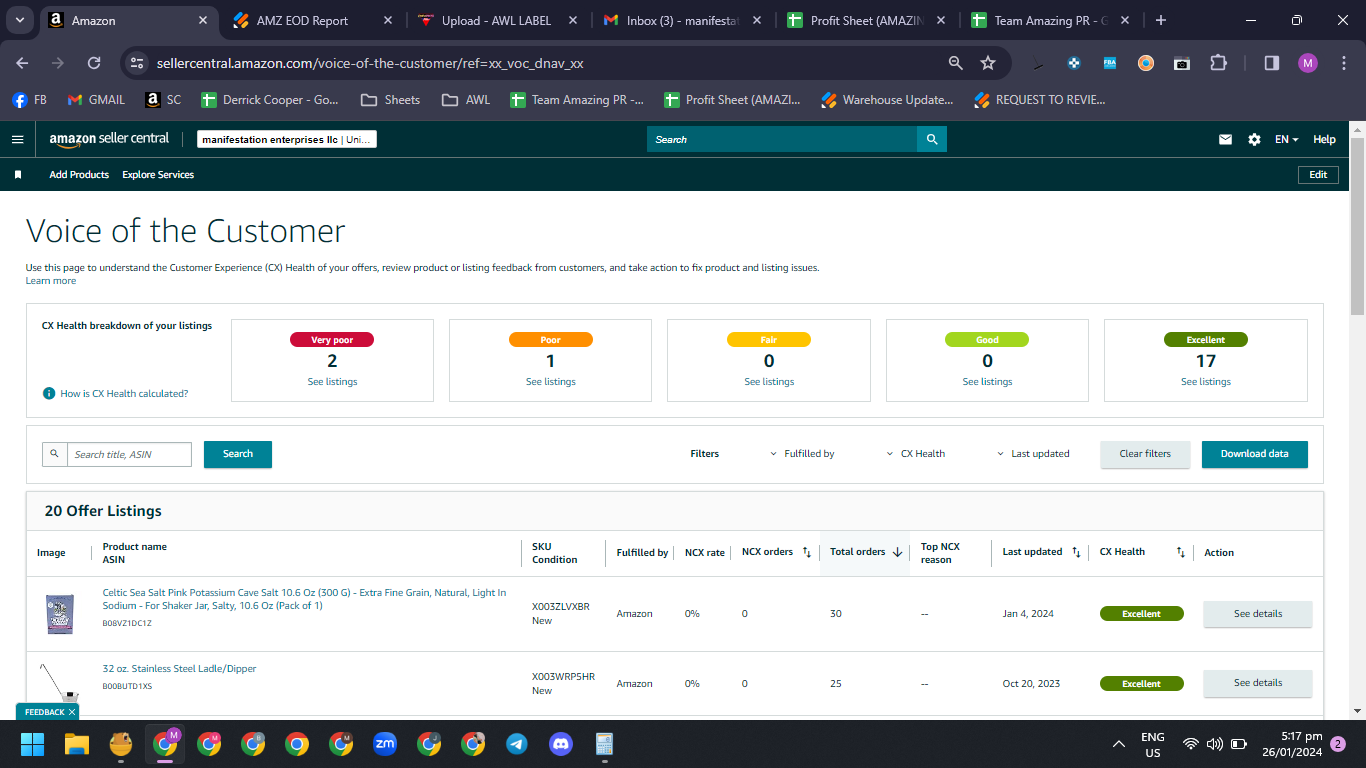The height and width of the screenshot is (768, 1366).
Task: Open the FBA extension icon
Action: (x=1110, y=63)
